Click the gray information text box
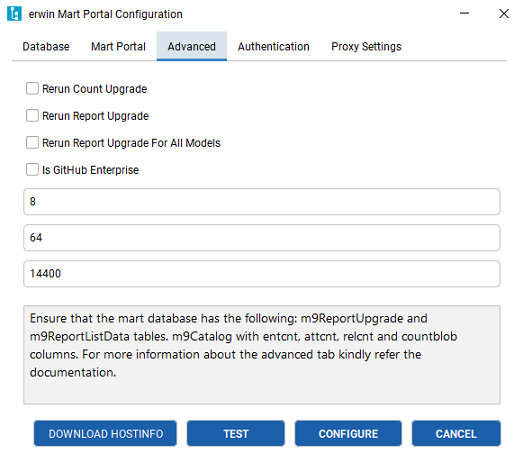 (262, 355)
